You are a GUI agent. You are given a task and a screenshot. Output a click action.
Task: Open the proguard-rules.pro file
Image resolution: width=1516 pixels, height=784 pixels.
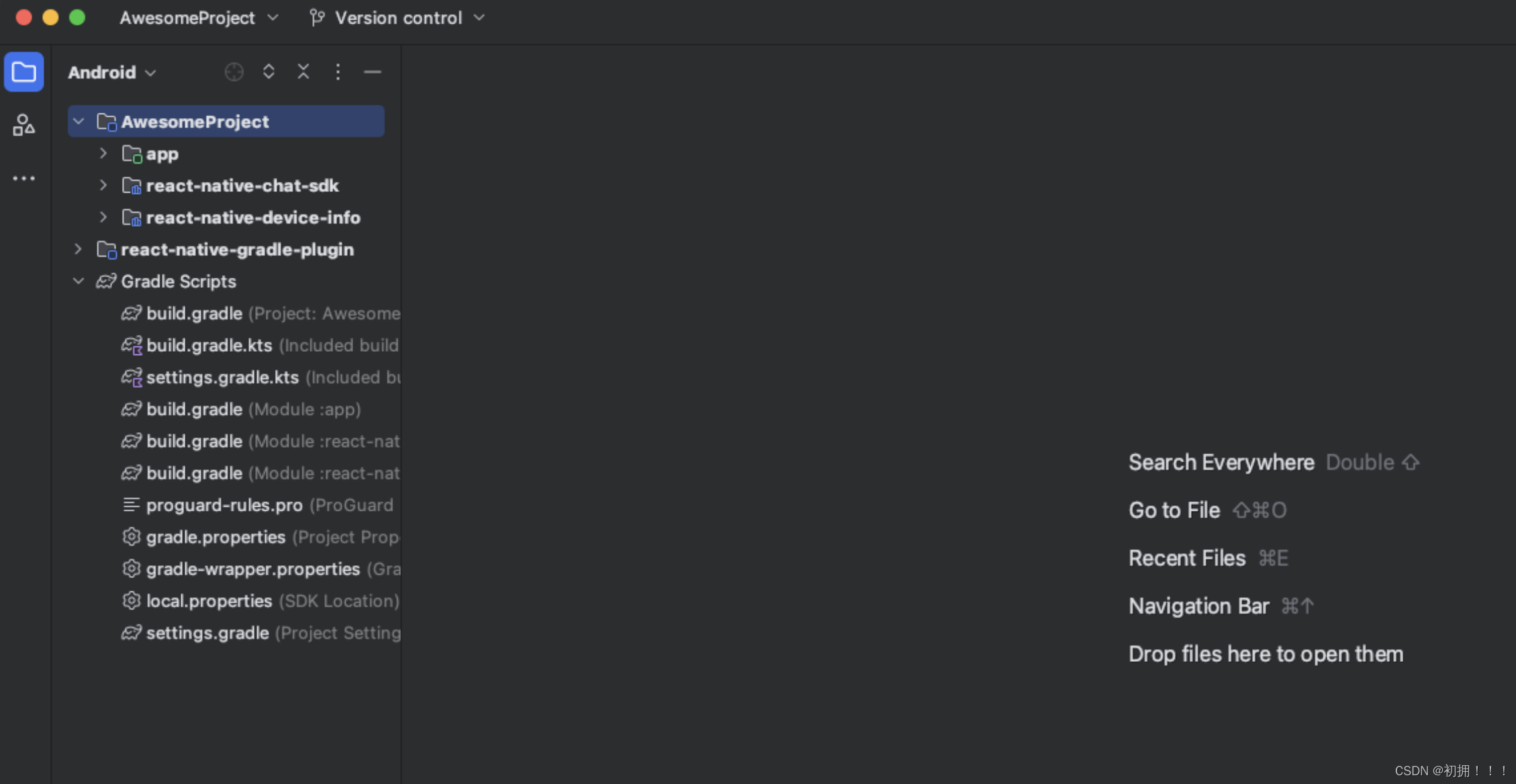tap(225, 505)
